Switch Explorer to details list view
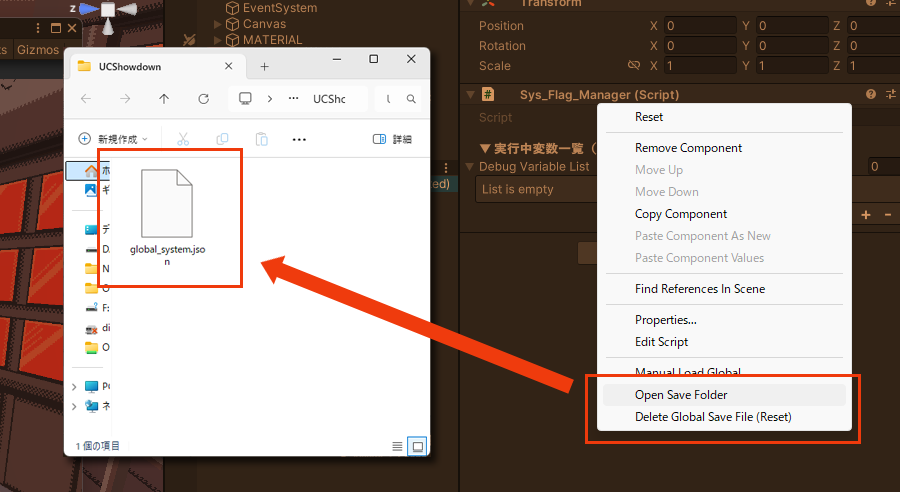 398,445
